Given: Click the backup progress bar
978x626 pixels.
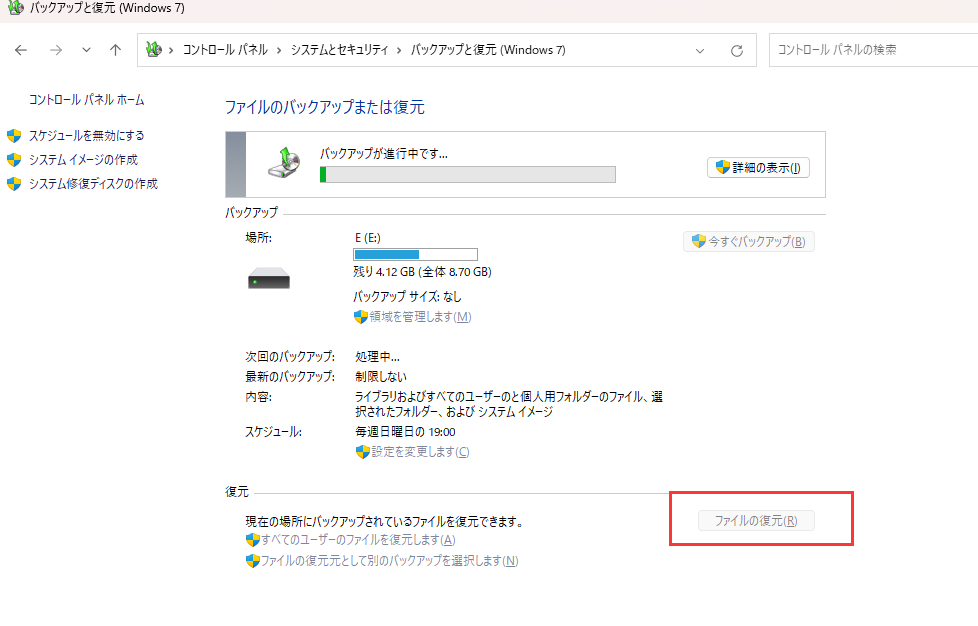Looking at the screenshot, I should pos(467,175).
